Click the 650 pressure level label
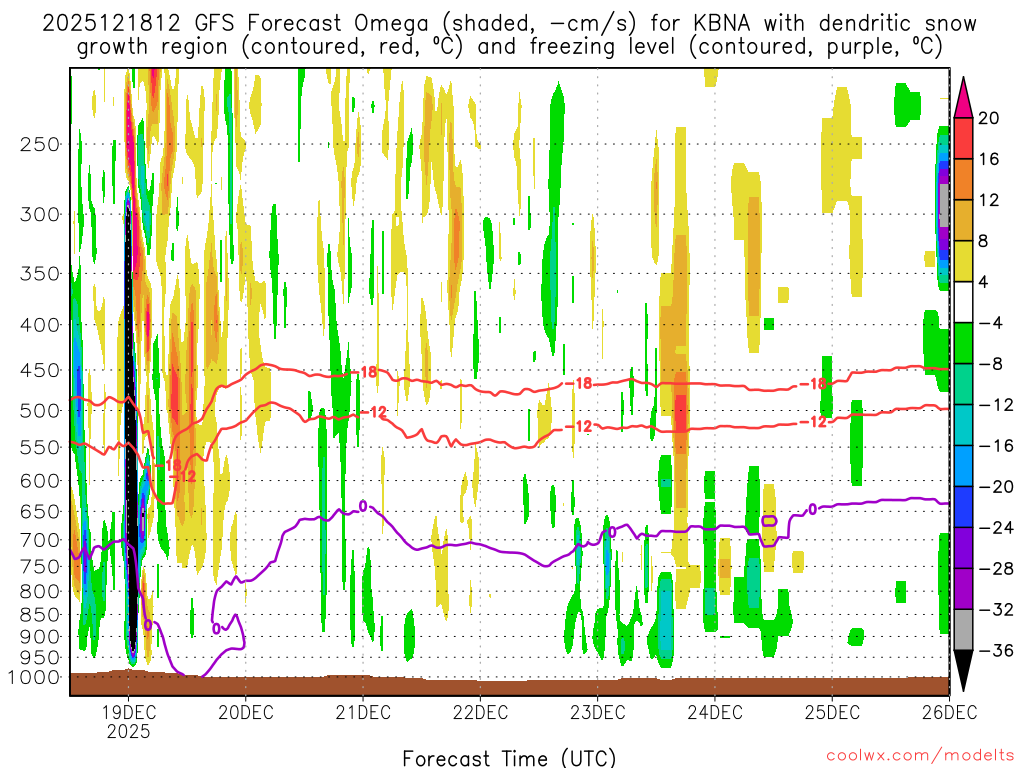 click(40, 511)
